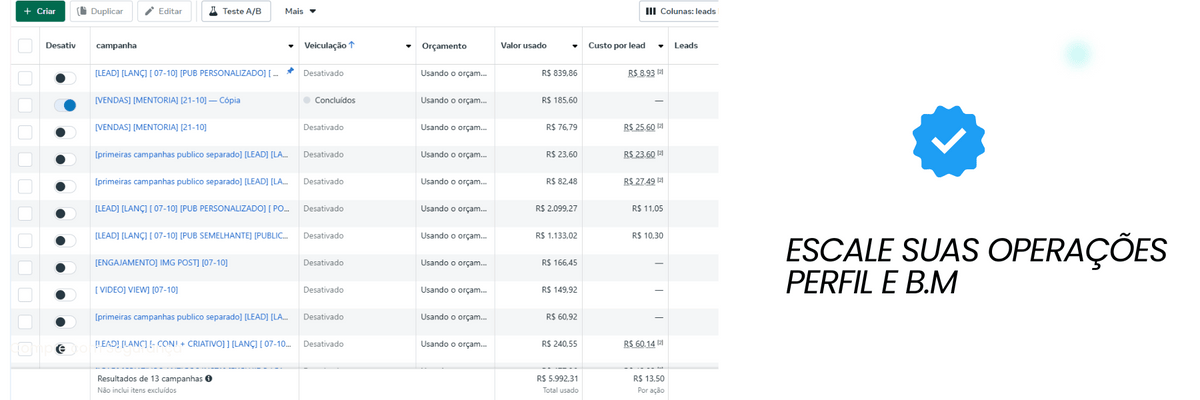Image resolution: width=1200 pixels, height=400 pixels.
Task: Click the Orçamento column header
Action: click(444, 46)
